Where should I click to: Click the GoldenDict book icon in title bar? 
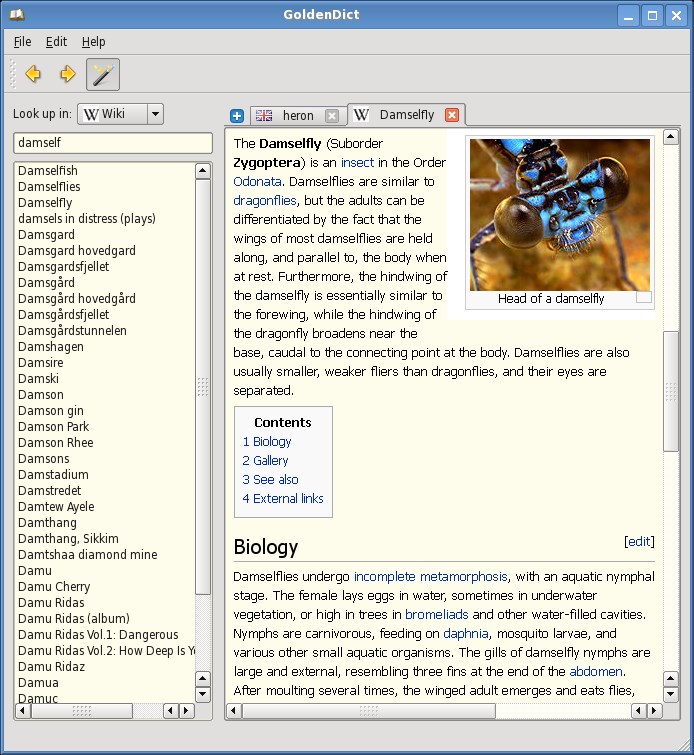point(17,14)
